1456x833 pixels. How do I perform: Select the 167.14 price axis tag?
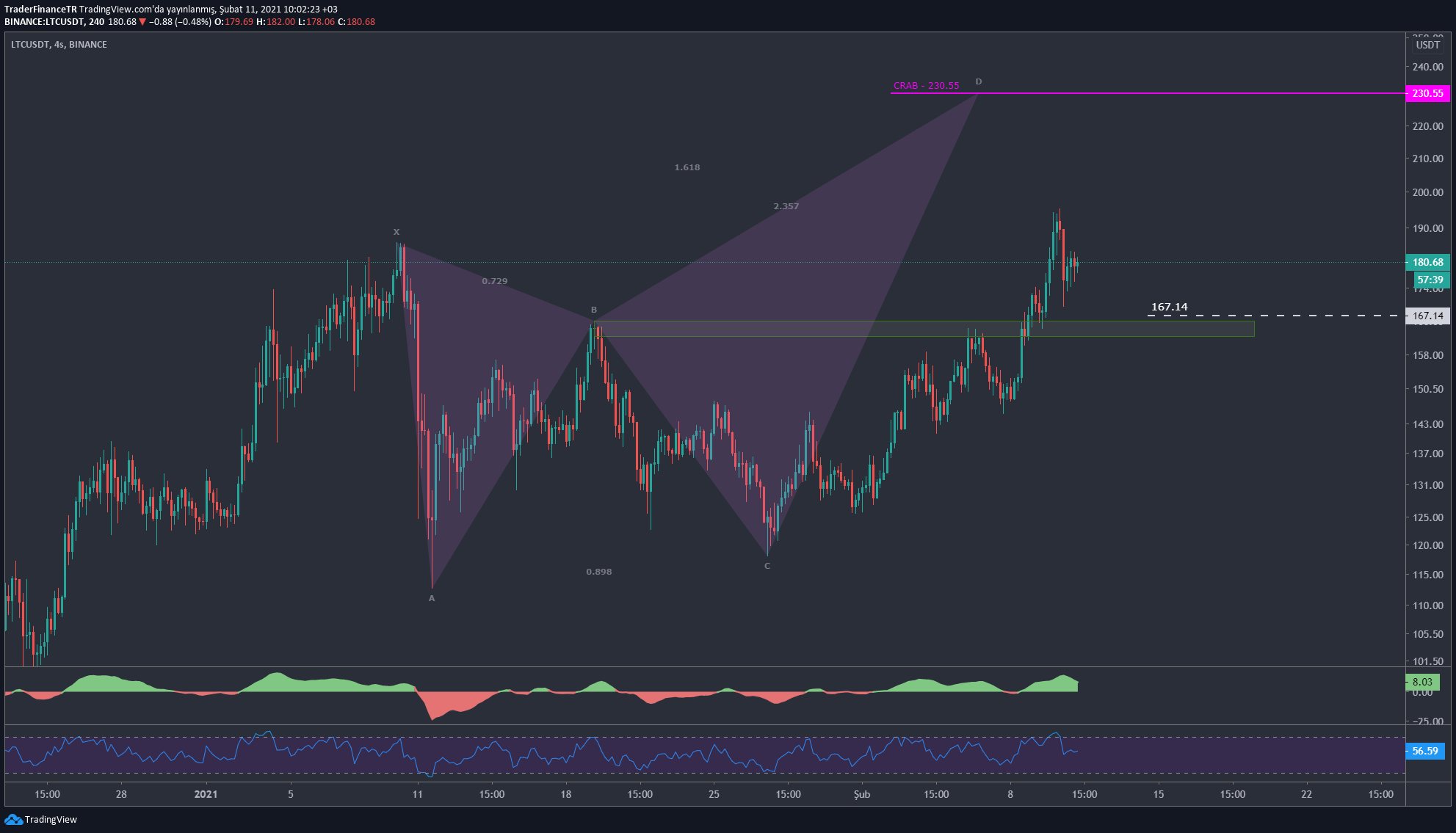(x=1427, y=316)
